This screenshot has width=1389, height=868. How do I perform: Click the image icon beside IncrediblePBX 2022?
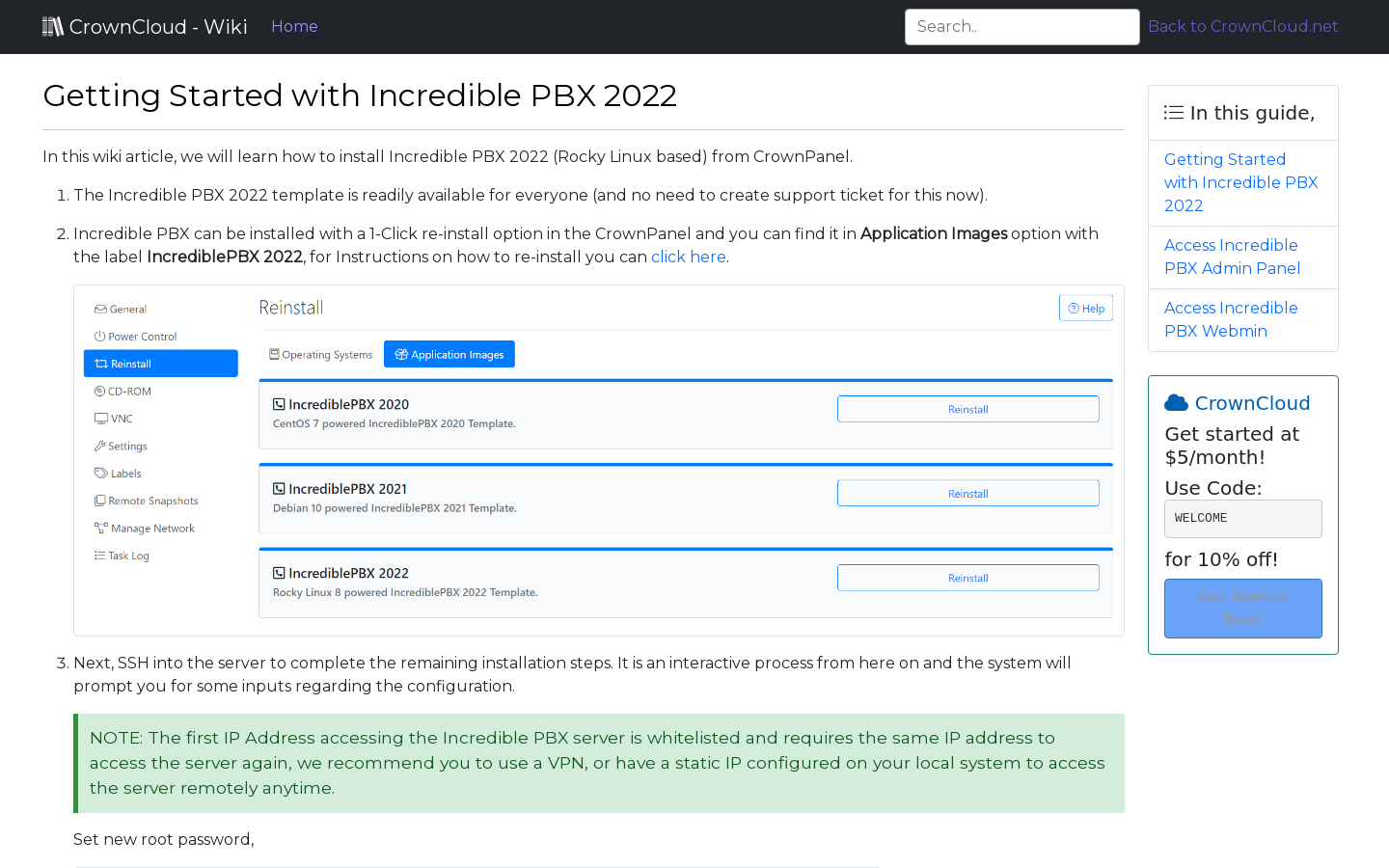click(279, 573)
